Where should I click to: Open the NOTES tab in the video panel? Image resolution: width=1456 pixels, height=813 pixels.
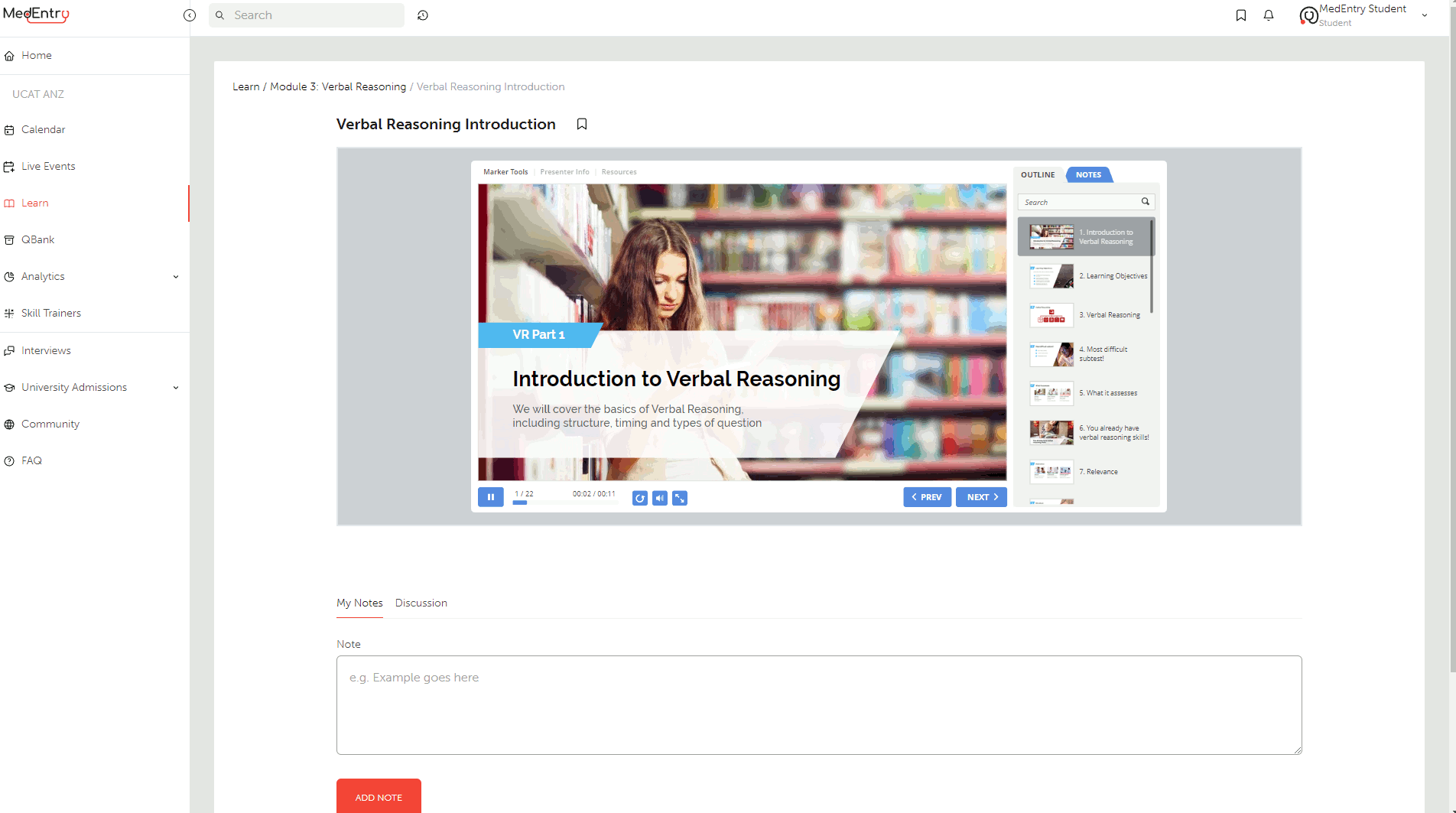tap(1088, 174)
